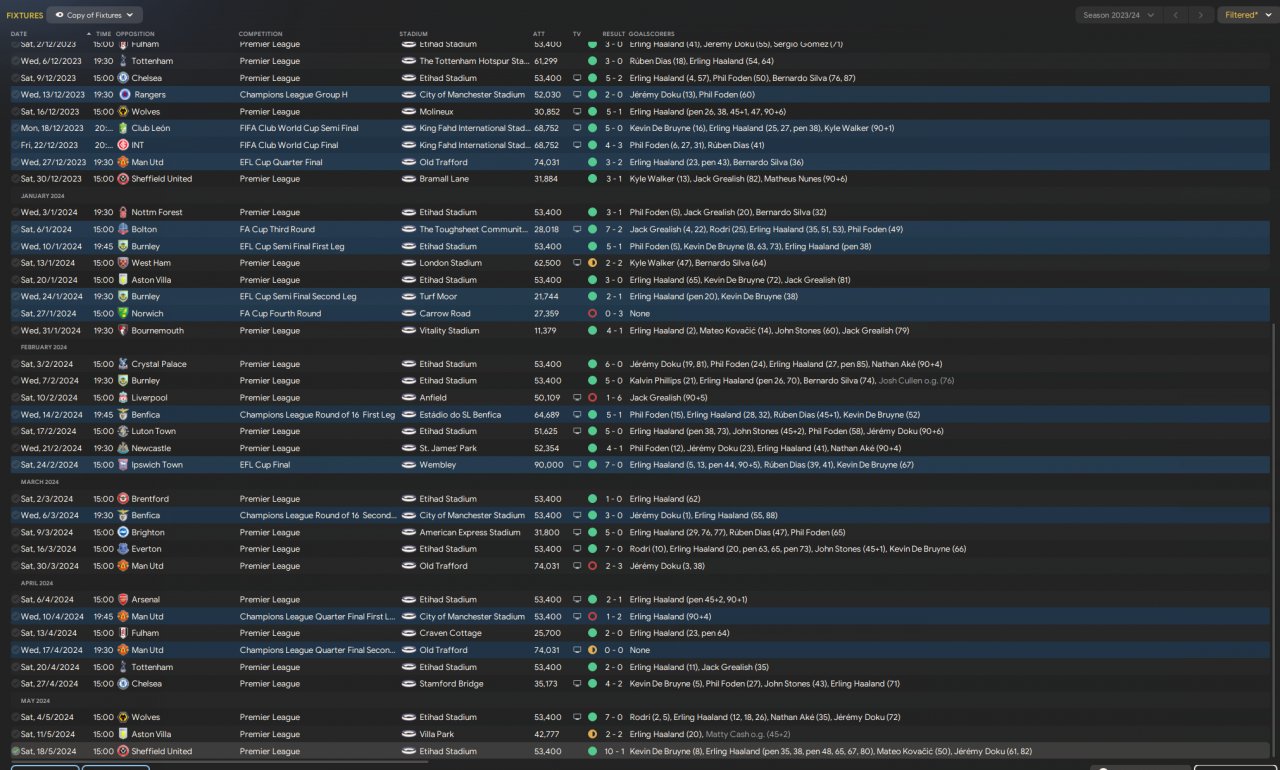1280x770 pixels.
Task: Click the Champions League Group H competition text
Action: coord(294,95)
